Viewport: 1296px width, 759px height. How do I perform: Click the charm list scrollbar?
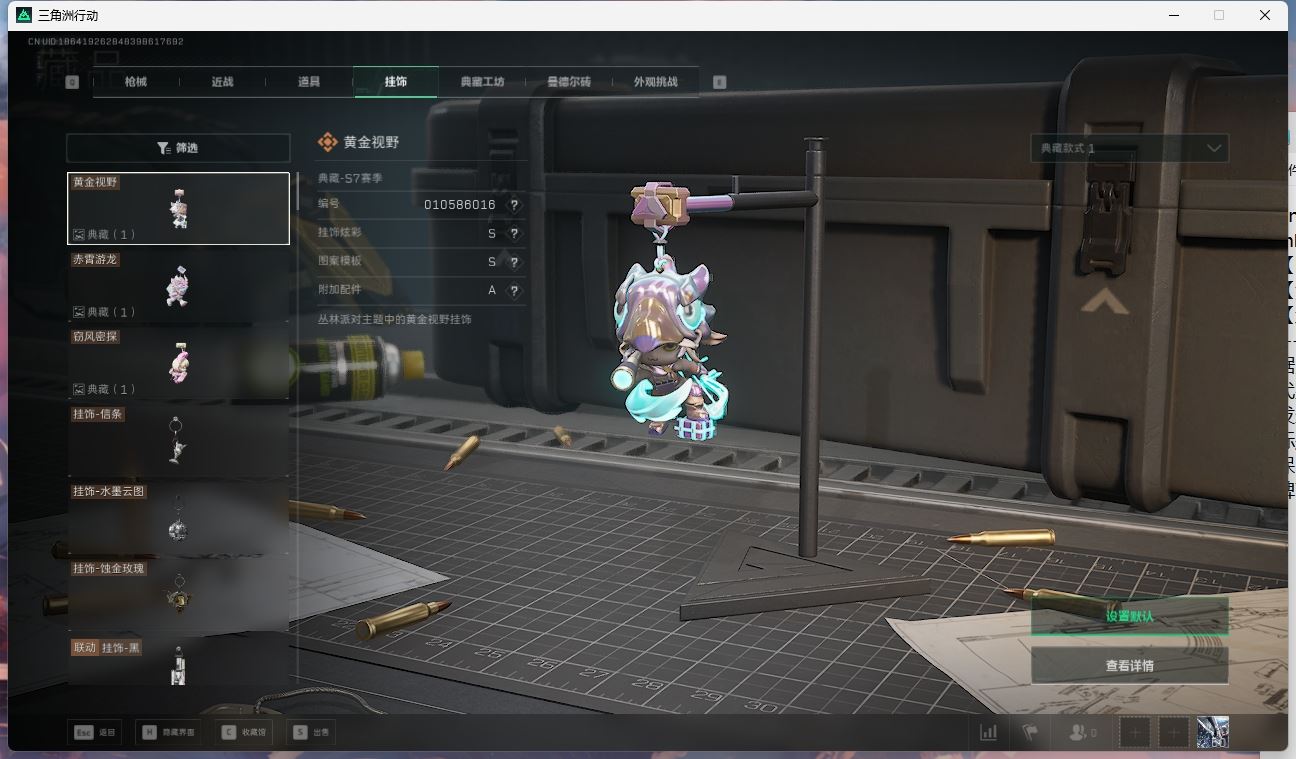pos(297,190)
